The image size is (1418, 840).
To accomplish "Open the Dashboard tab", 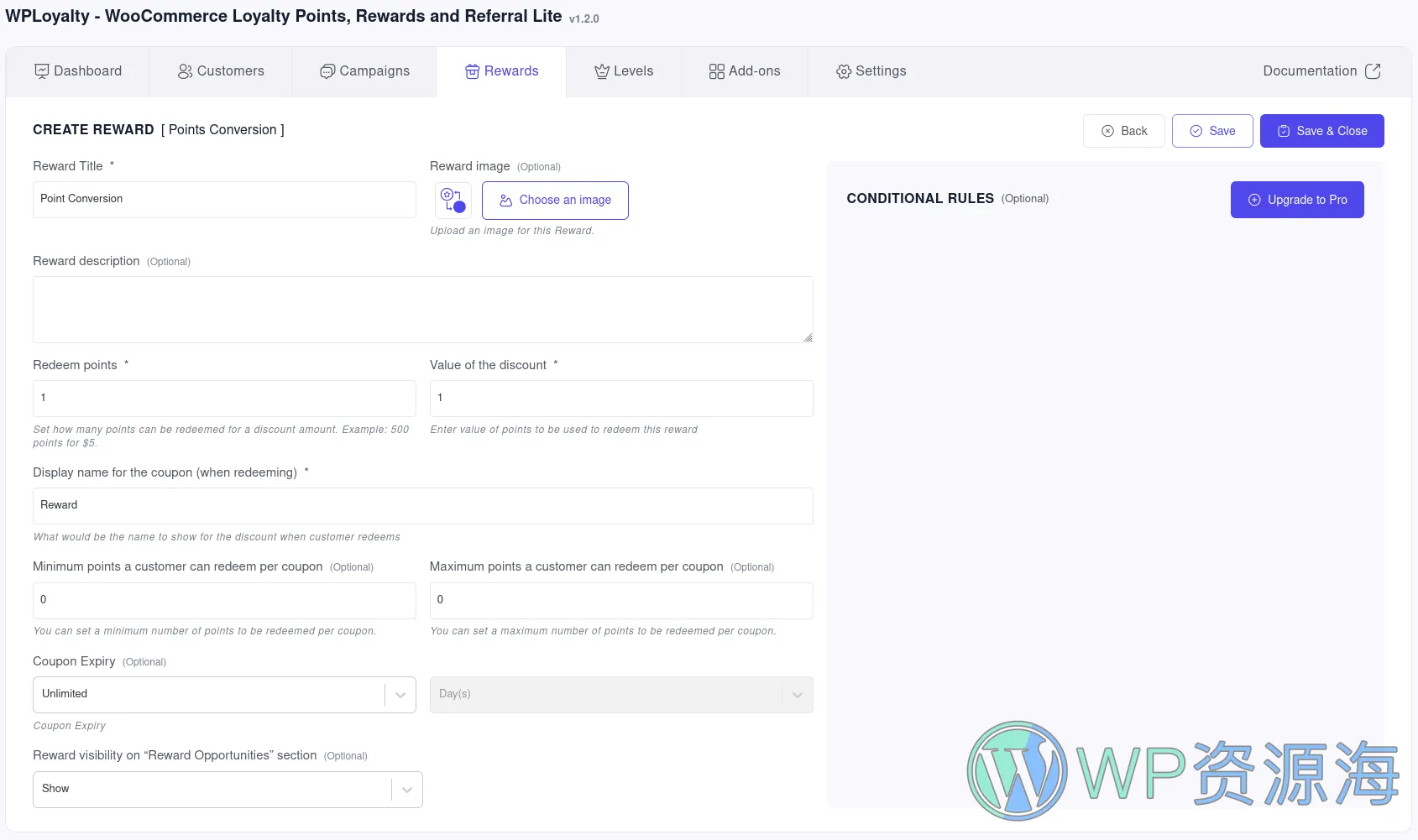I will [x=78, y=71].
